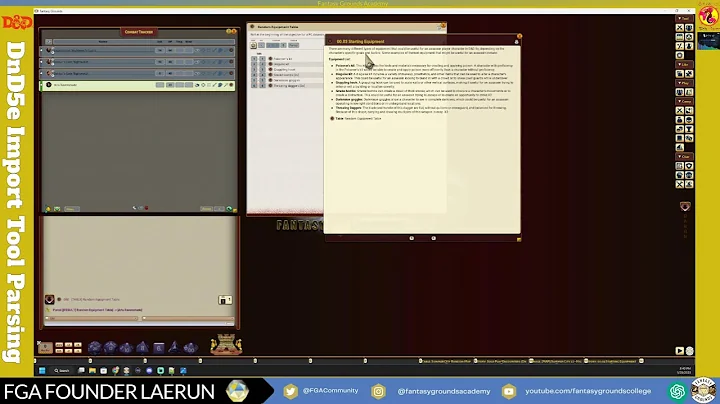Click the chalice icon in the Campaign section
Screen dimensions: 720x404
pyautogui.click(x=689, y=129)
